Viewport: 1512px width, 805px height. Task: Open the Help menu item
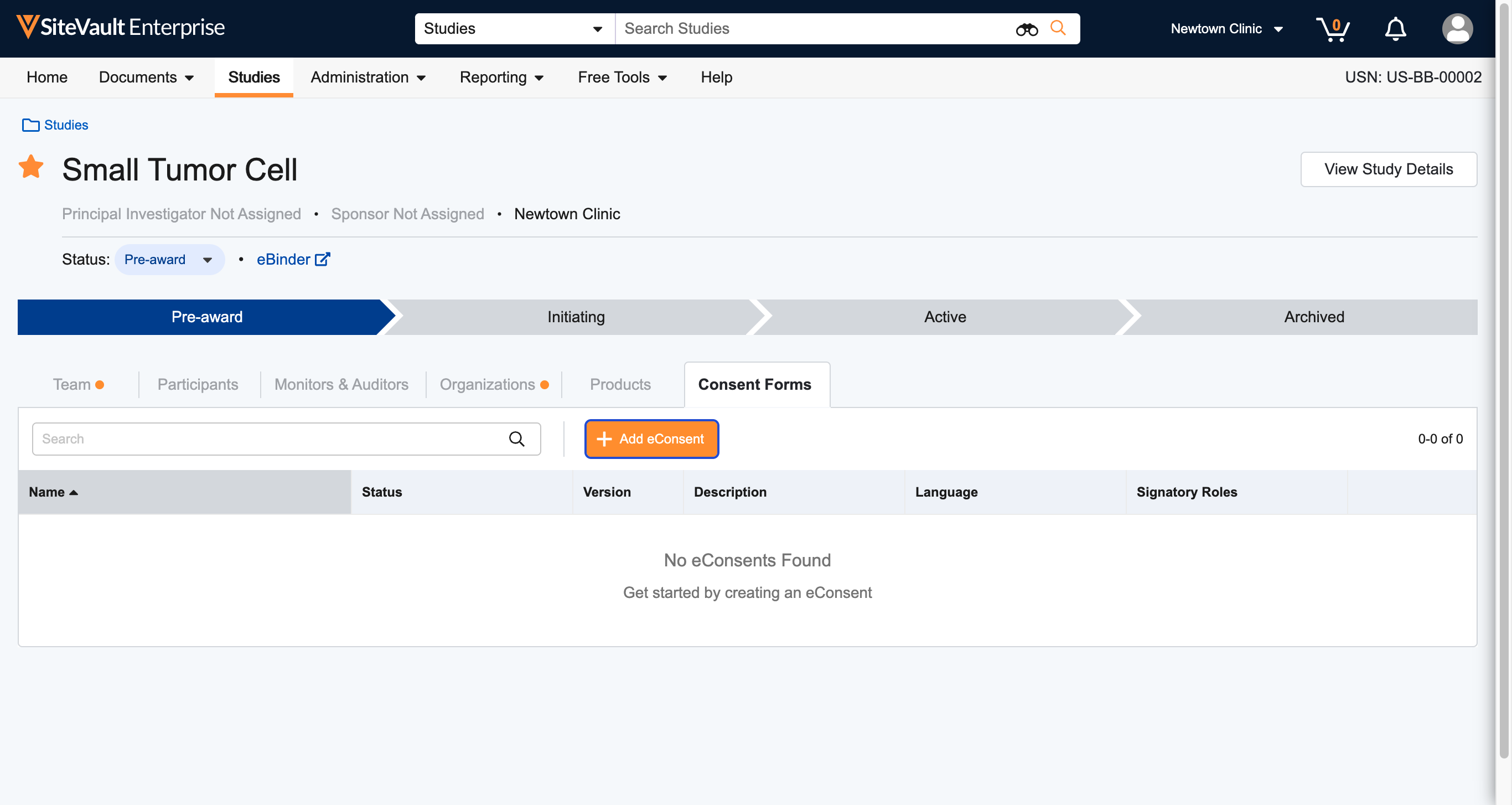(716, 78)
